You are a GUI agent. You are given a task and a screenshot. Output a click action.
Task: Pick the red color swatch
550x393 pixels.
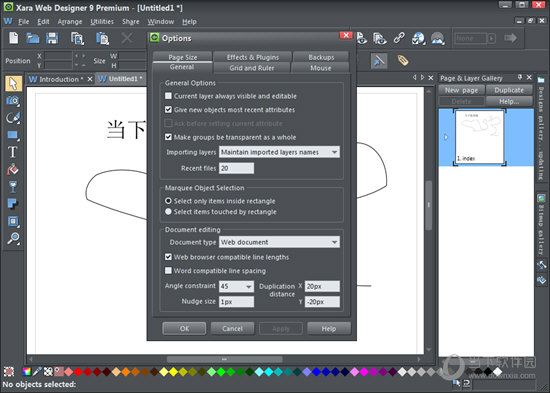[x=78, y=371]
